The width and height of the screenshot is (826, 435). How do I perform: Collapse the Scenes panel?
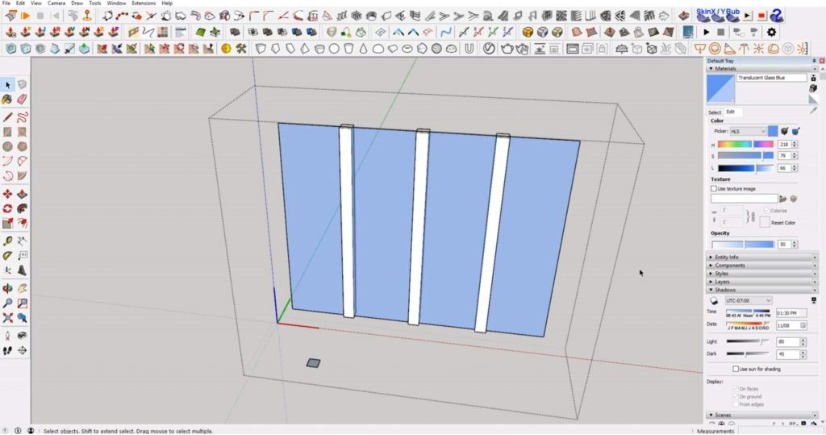(762, 415)
